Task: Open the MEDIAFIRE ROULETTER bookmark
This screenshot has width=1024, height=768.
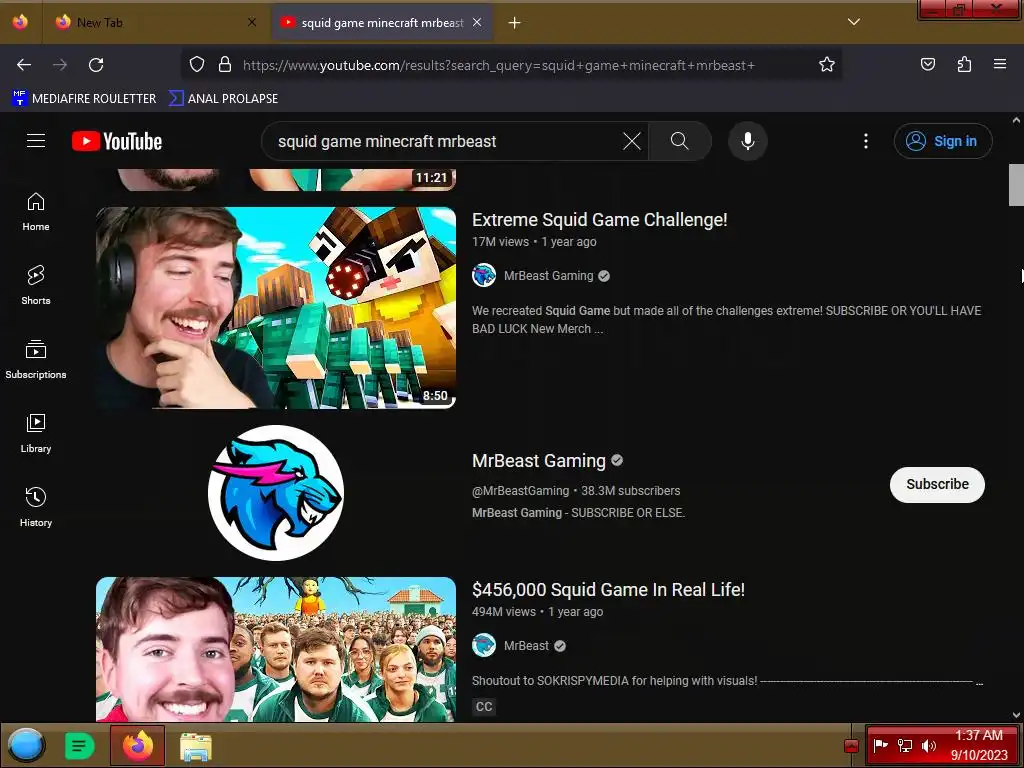Action: (x=84, y=99)
